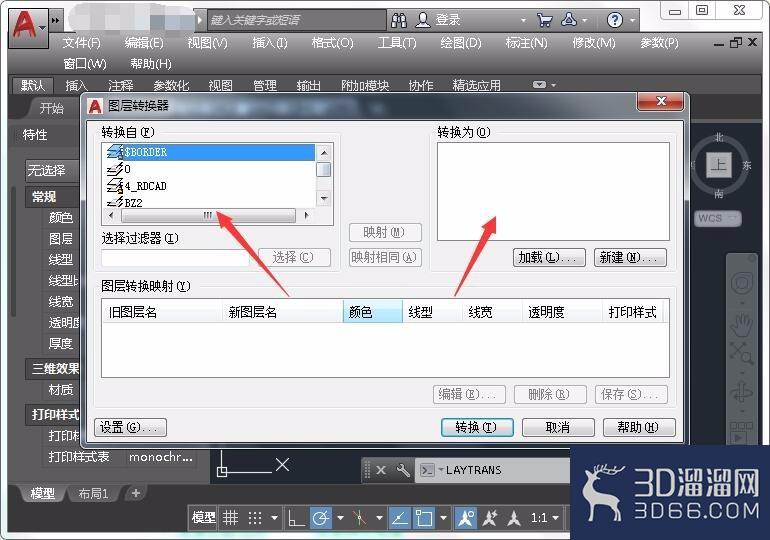Click the steering wheel navigation icon
This screenshot has width=770, height=540.
tap(742, 283)
